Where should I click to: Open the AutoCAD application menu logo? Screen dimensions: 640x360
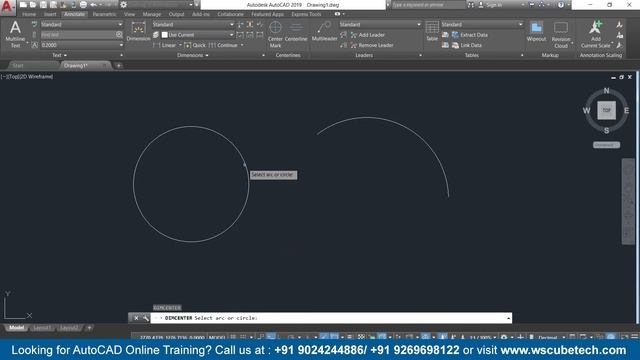click(x=7, y=7)
